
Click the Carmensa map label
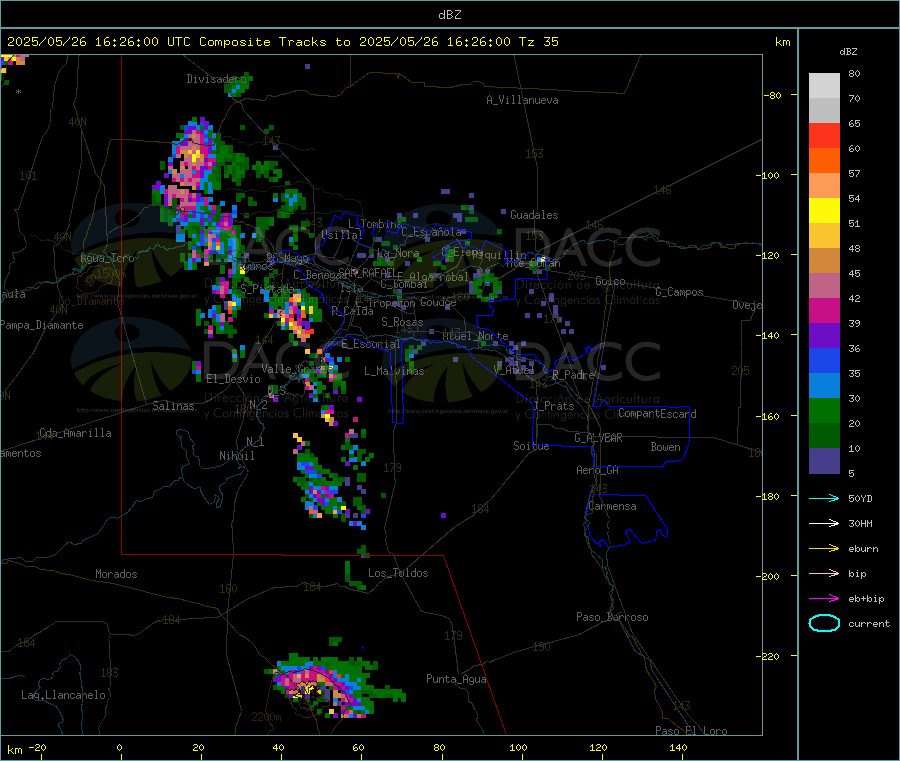(x=612, y=506)
